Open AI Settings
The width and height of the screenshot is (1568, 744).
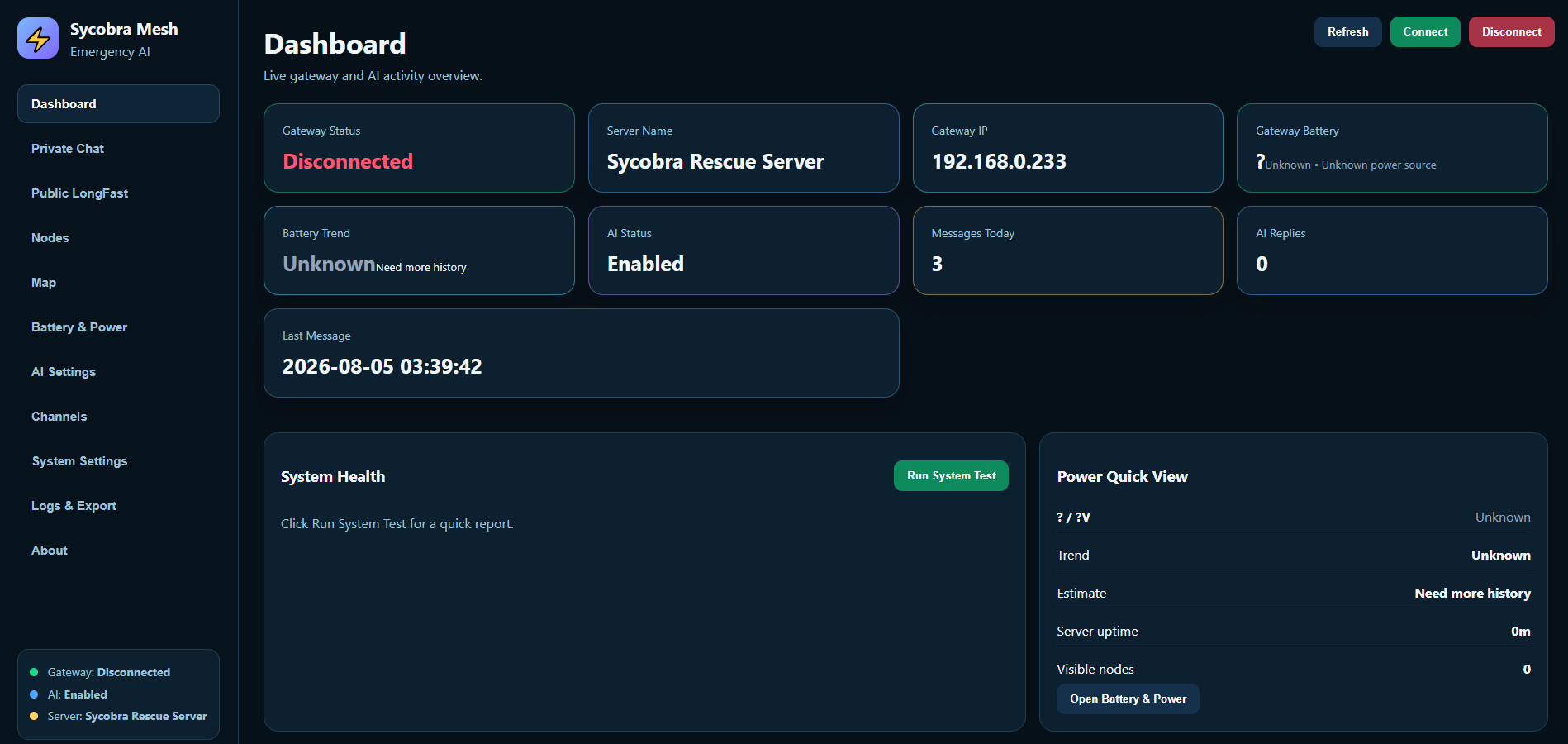pos(118,372)
